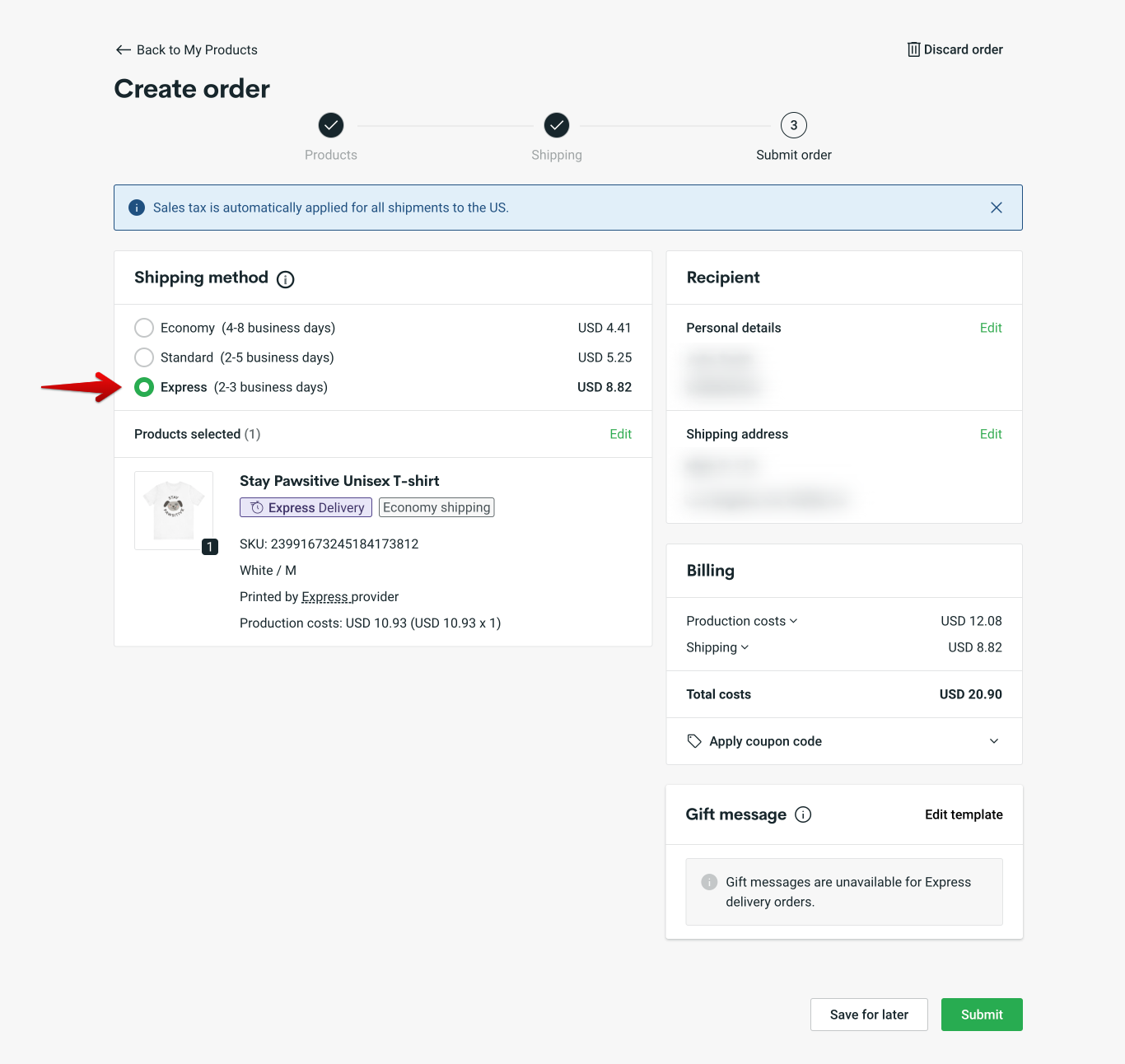Click the completed Products step checkmark
Viewport: 1125px width, 1064px height.
(330, 125)
